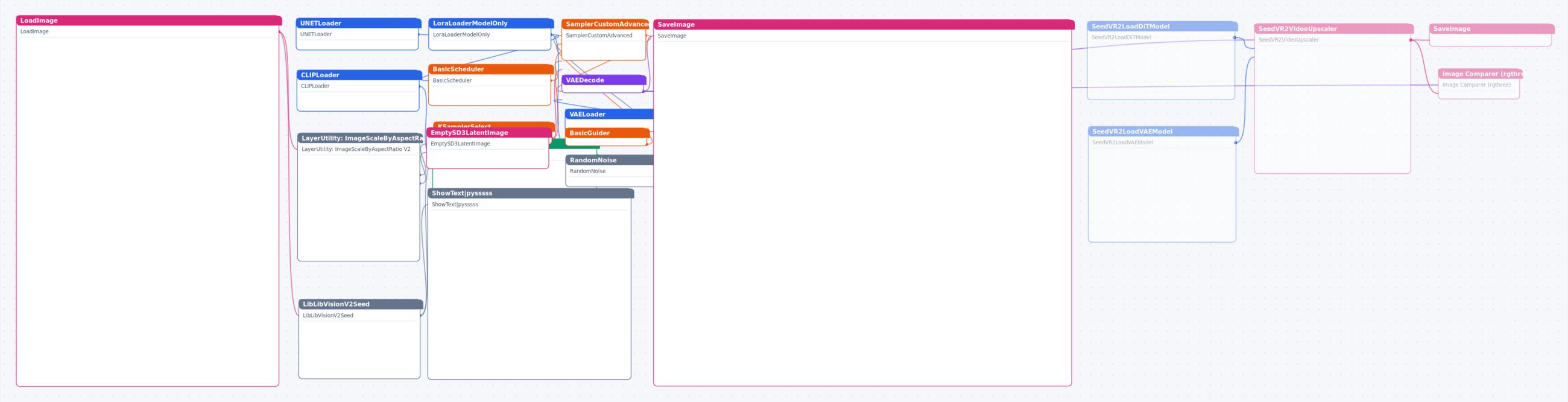Click the "SeedVR2LoadDiTModel" body label
Image resolution: width=1568 pixels, height=402 pixels.
click(1121, 38)
